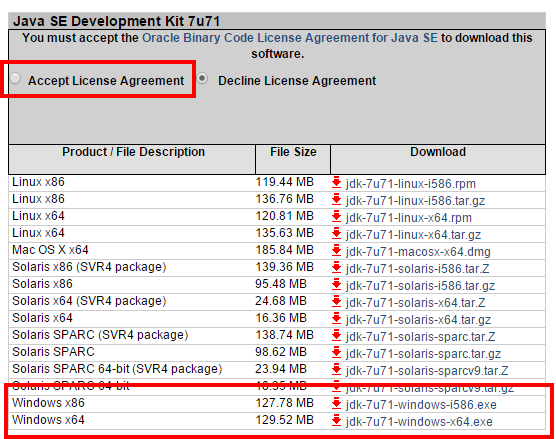Download jdk-7u71-solaris-i586.tar.Z file link
The image size is (556, 439).
coord(417,269)
